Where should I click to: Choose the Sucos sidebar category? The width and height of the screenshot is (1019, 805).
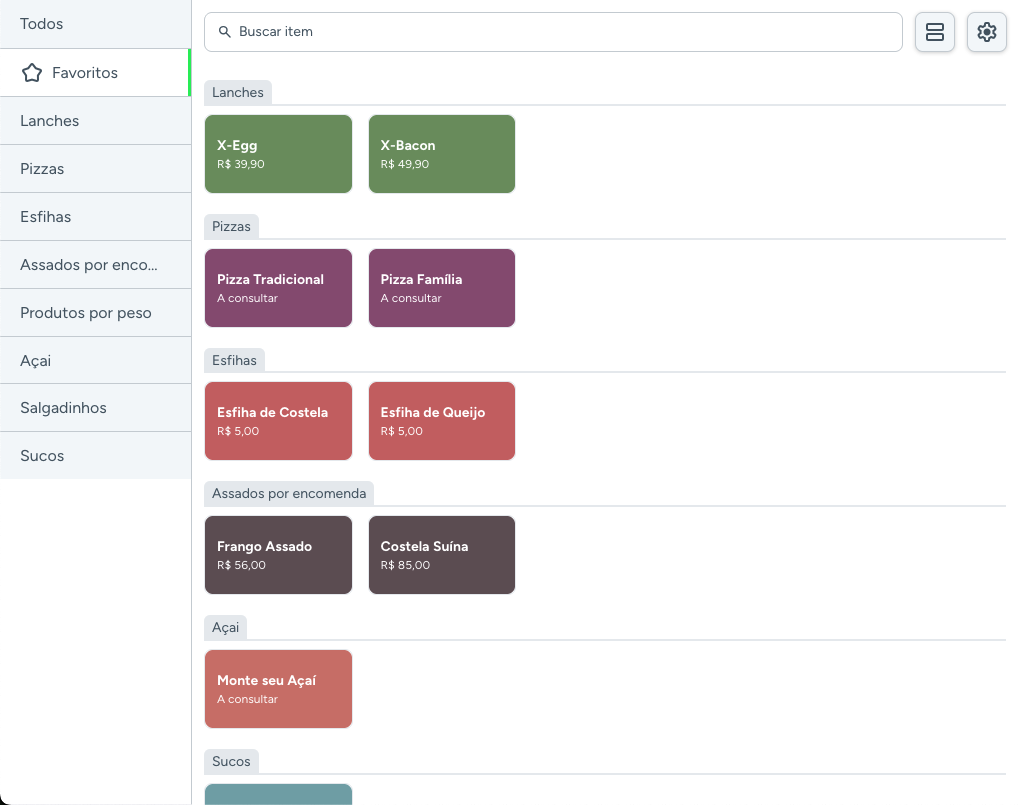95,456
